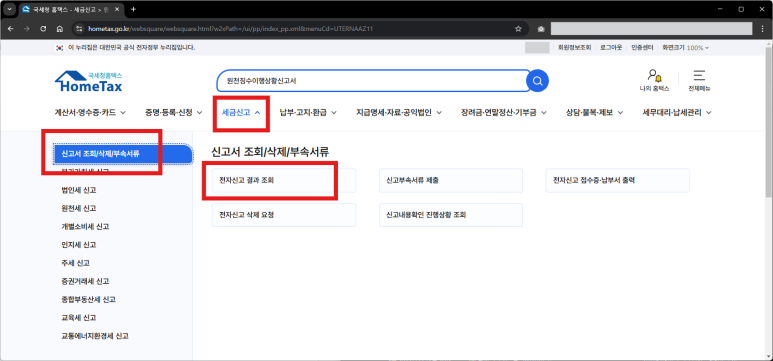773x361 pixels.
Task: Collapse the 세금신고 menu
Action: pyautogui.click(x=241, y=112)
